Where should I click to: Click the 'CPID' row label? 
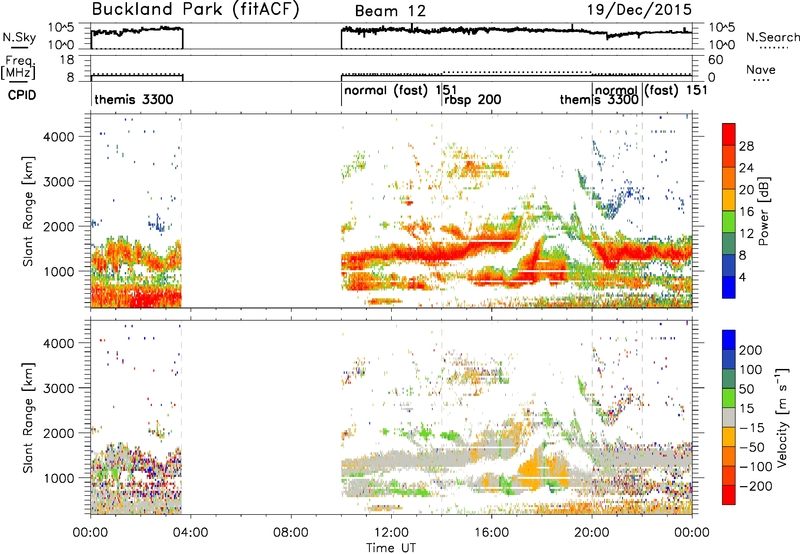[x=22, y=95]
